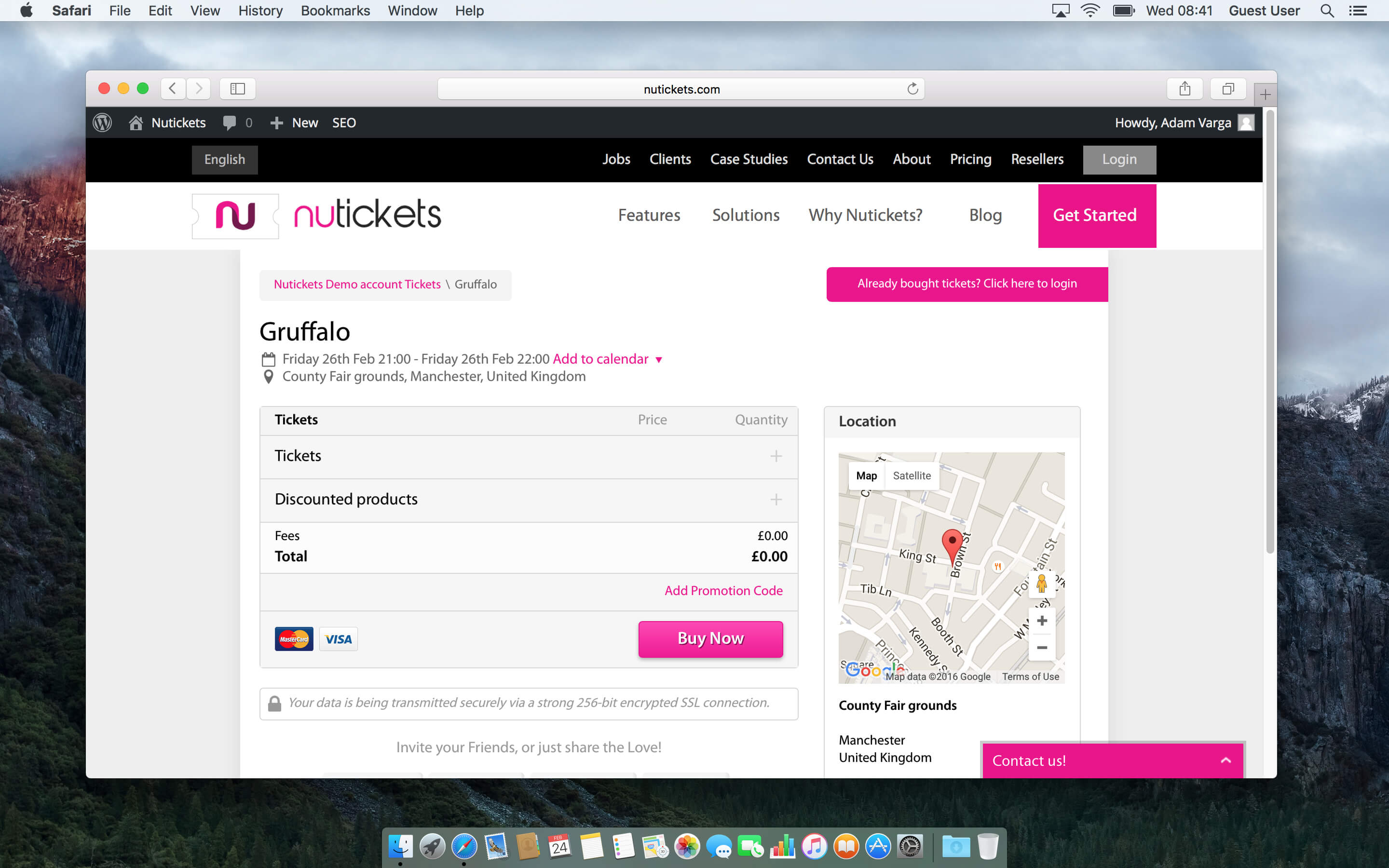
Task: Expand the Tickets section
Action: coord(776,456)
